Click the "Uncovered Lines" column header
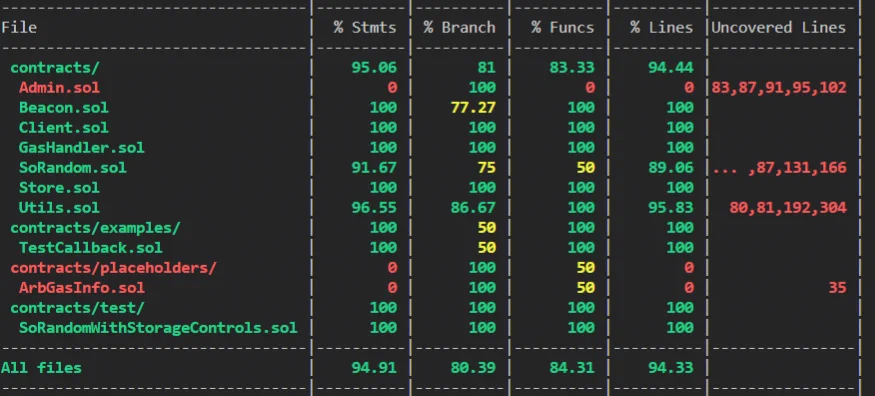The image size is (875, 396). pyautogui.click(x=778, y=27)
